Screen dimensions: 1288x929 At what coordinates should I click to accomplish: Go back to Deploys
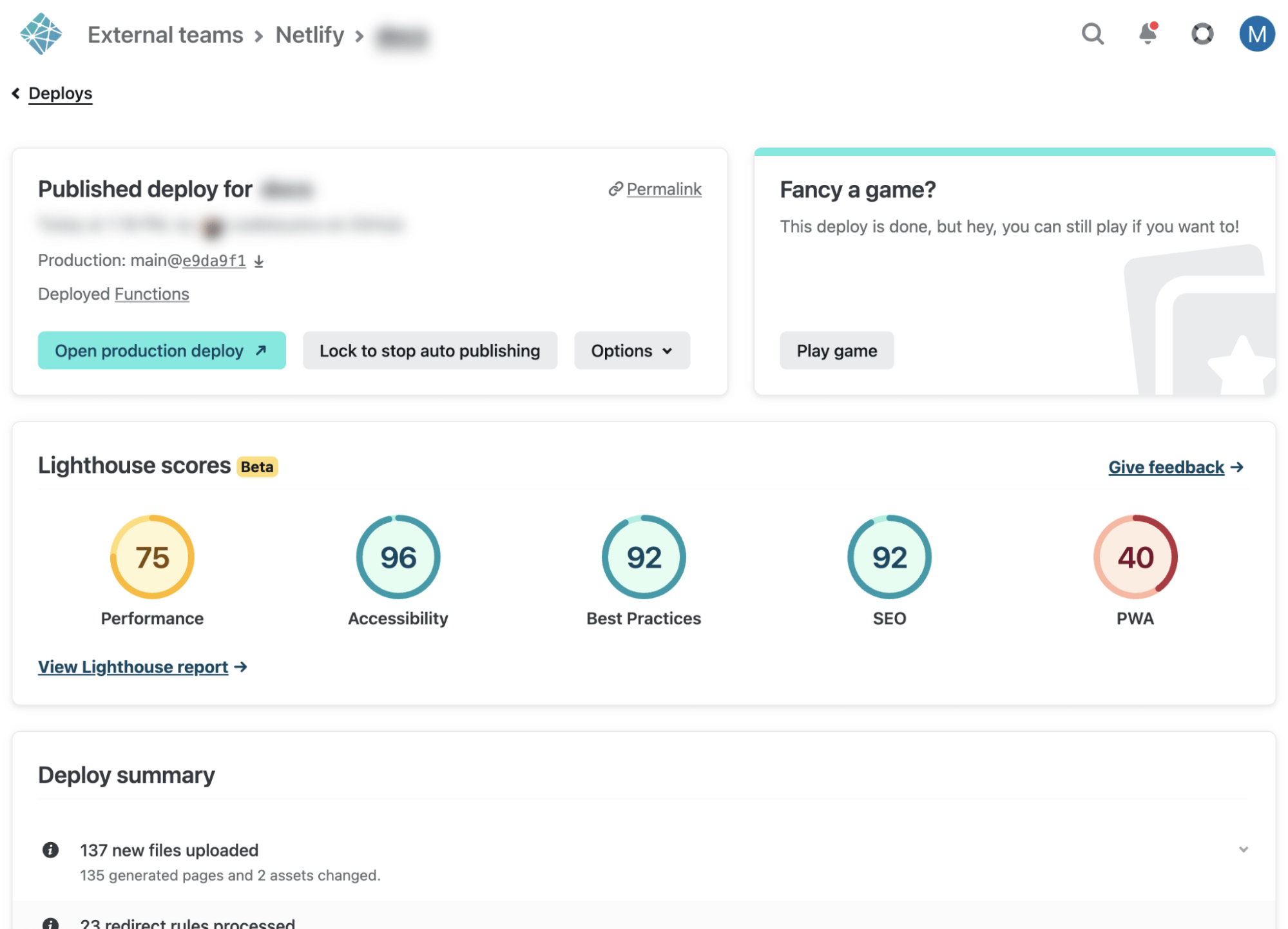coord(60,93)
